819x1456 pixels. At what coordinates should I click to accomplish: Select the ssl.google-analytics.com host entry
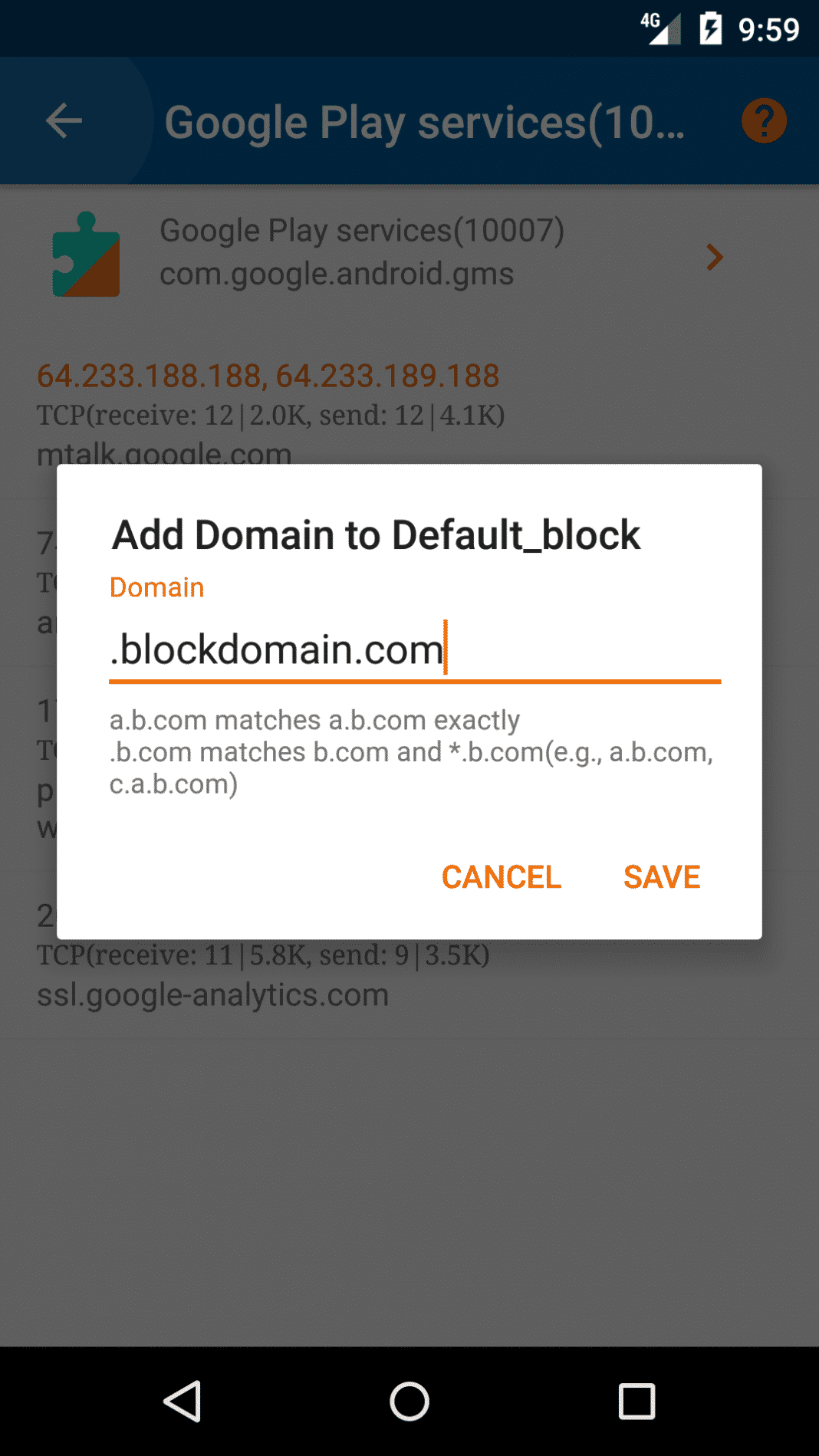point(214,994)
